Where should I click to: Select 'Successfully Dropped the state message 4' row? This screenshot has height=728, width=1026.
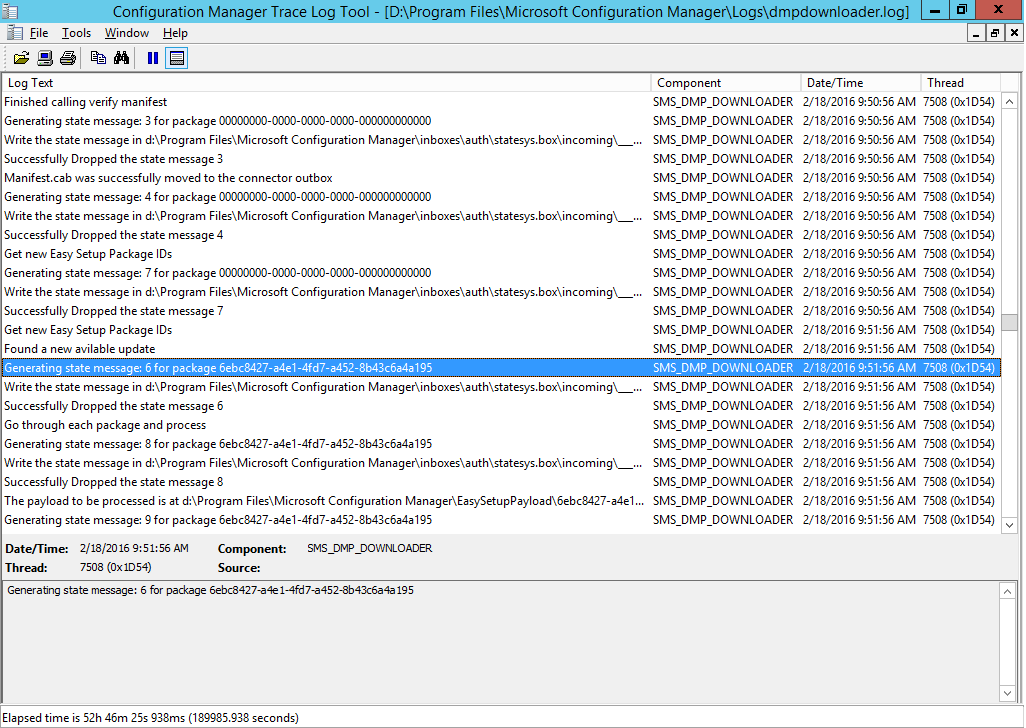[x=501, y=235]
